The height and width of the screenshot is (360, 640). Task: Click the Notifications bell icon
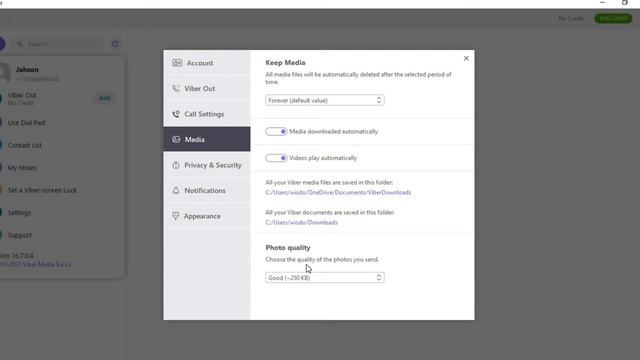176,190
